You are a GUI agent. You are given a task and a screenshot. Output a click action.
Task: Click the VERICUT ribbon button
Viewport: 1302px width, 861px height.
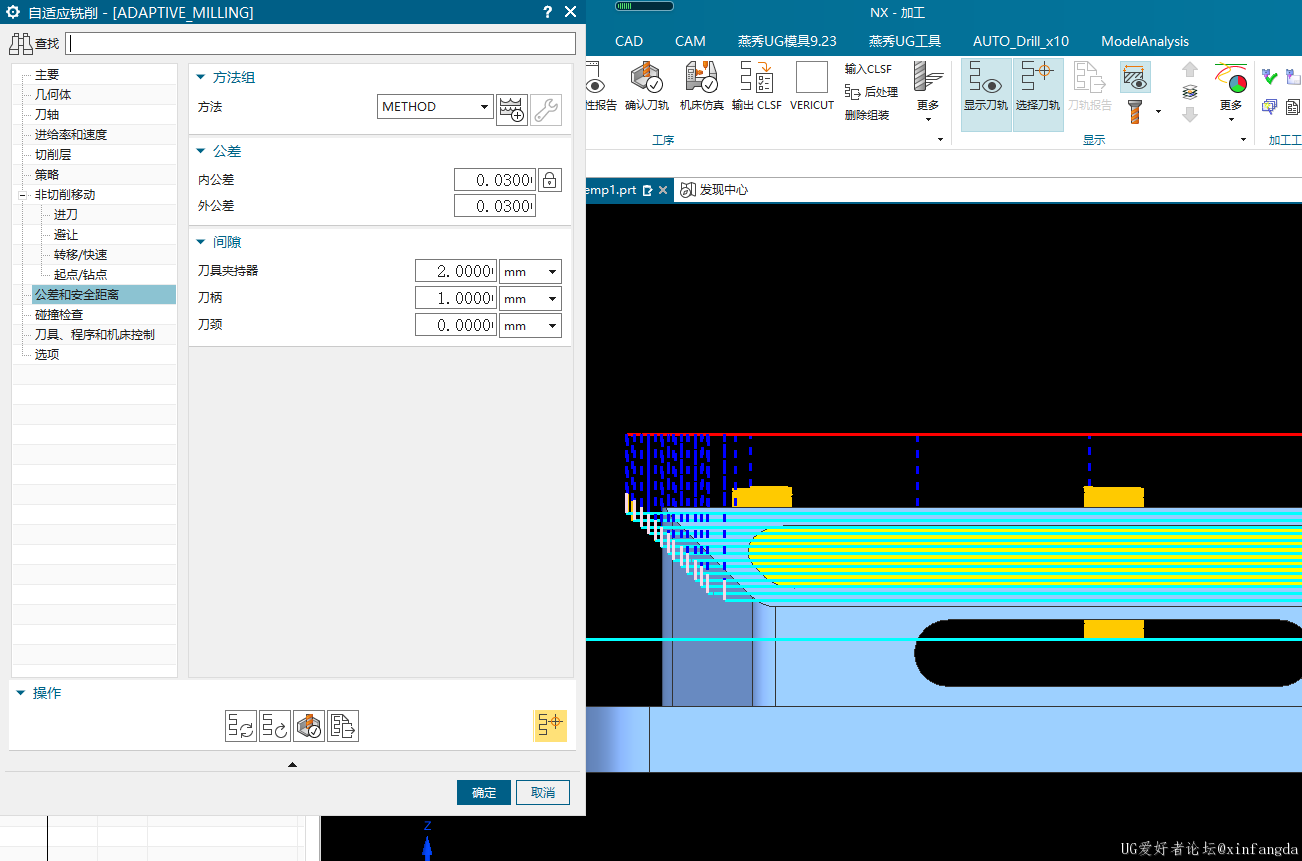[x=812, y=85]
